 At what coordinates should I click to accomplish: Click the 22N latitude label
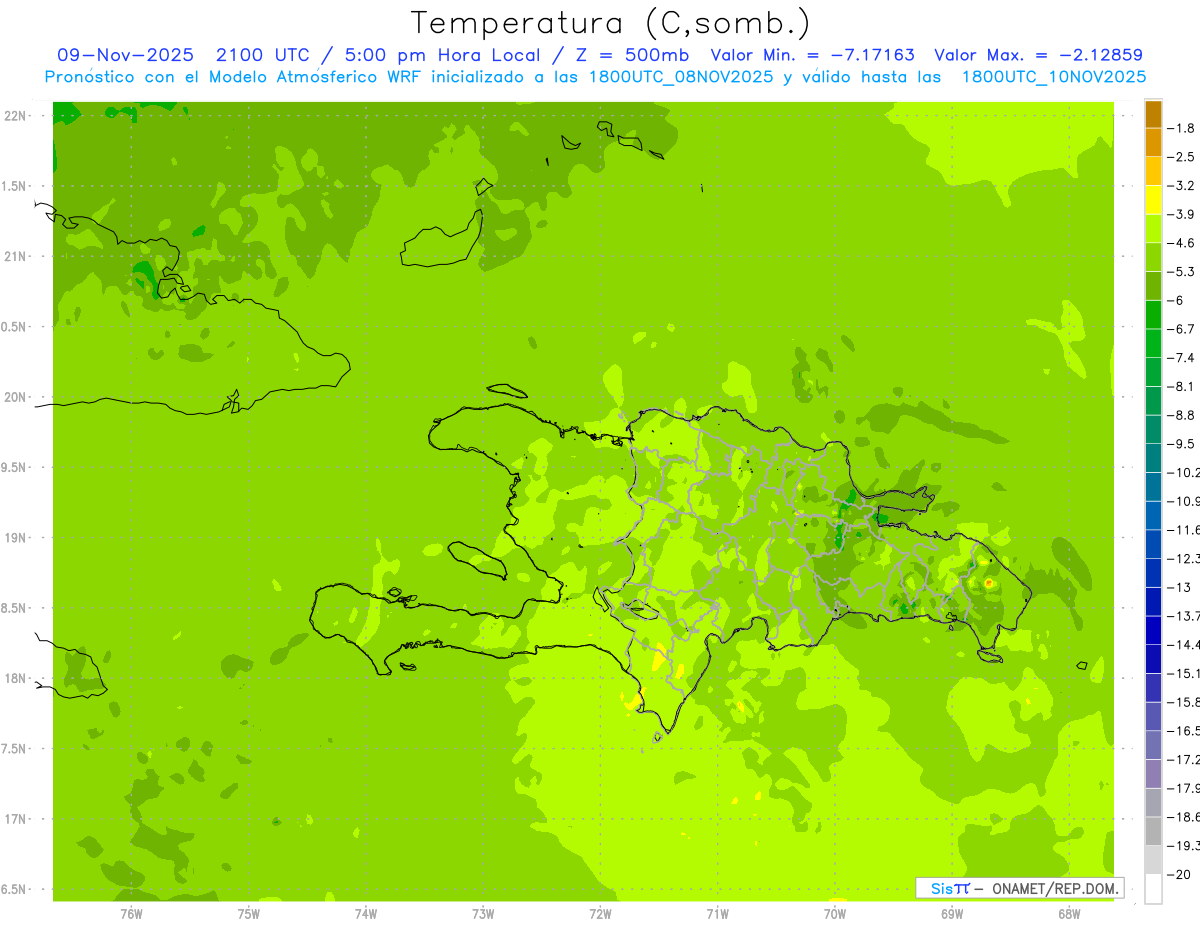point(17,116)
